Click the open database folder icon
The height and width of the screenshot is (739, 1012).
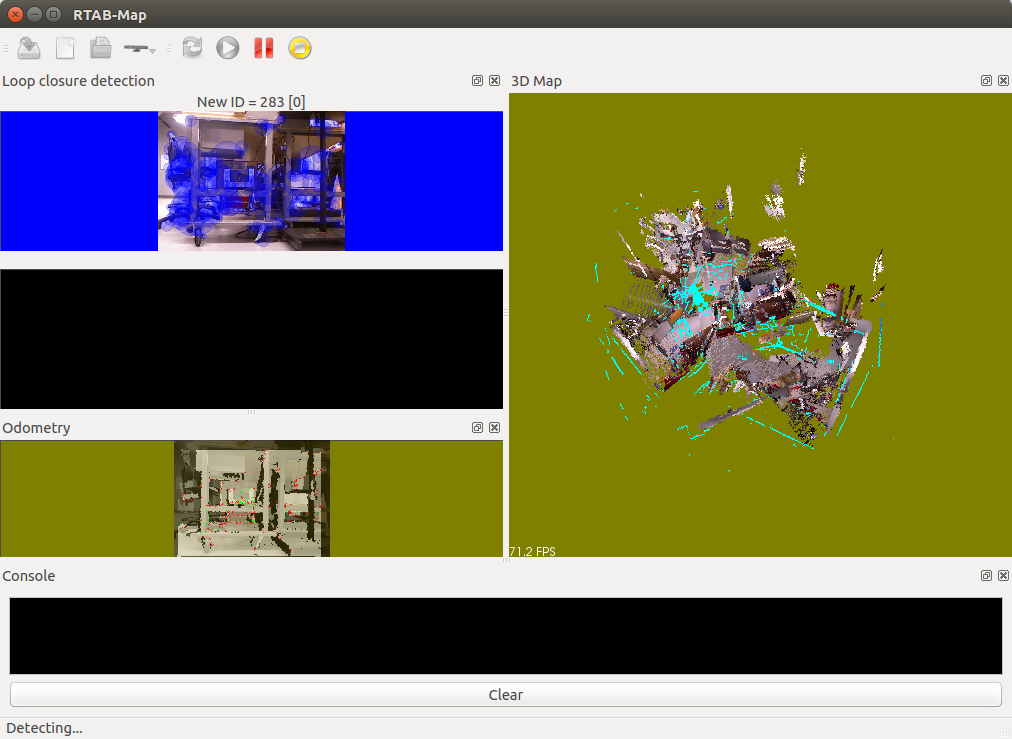[100, 47]
